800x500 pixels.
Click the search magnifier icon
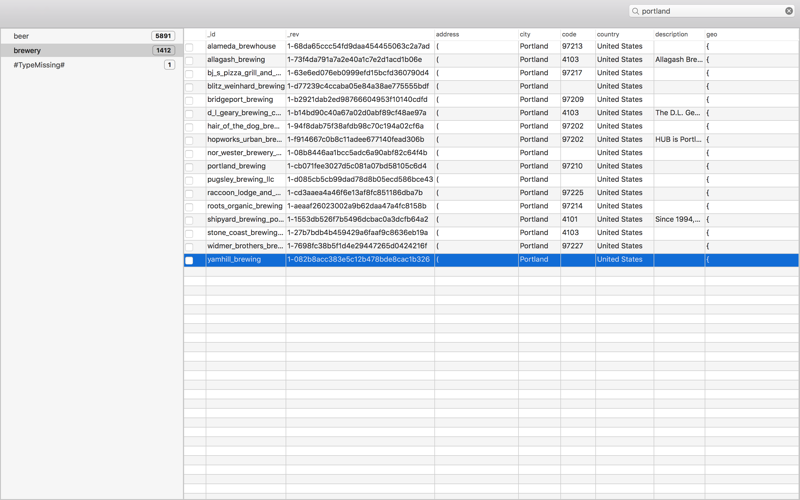[x=635, y=11]
